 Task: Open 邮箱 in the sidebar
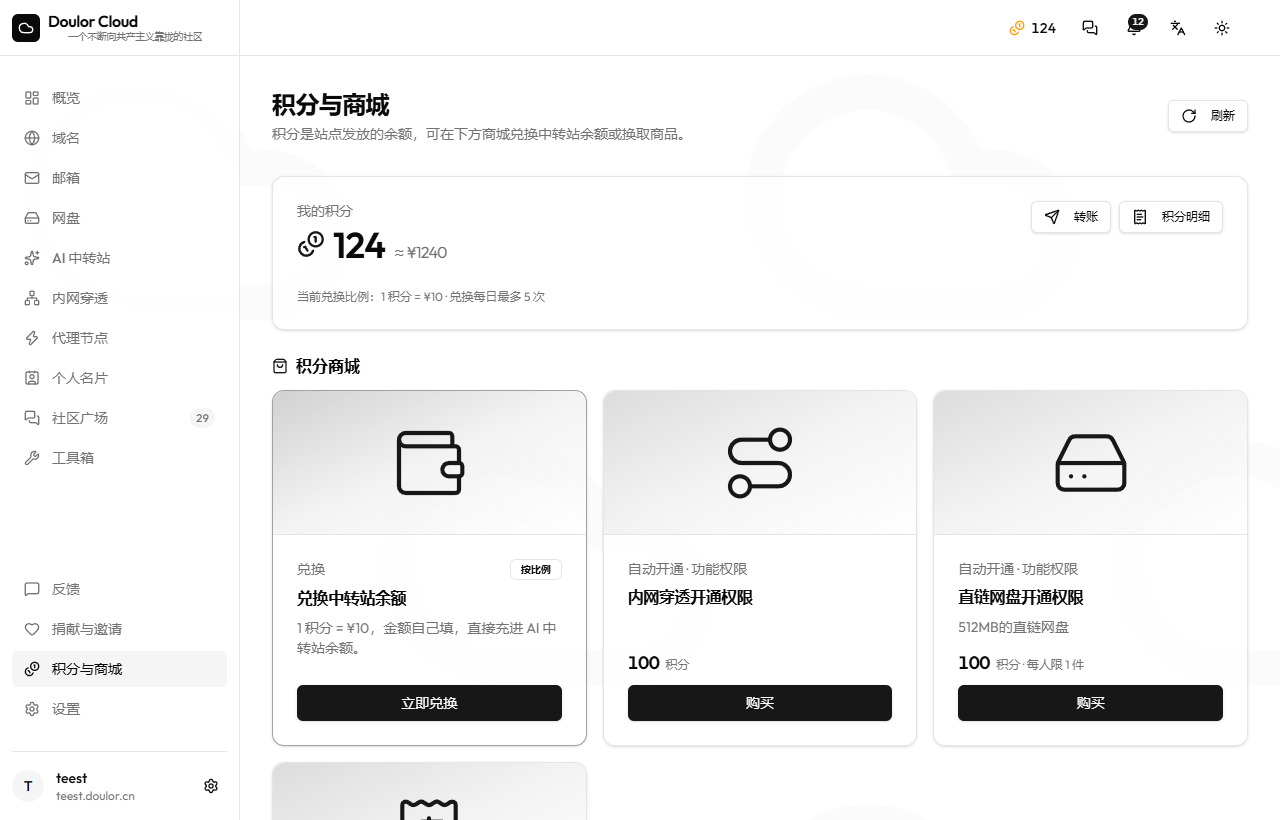(x=119, y=178)
